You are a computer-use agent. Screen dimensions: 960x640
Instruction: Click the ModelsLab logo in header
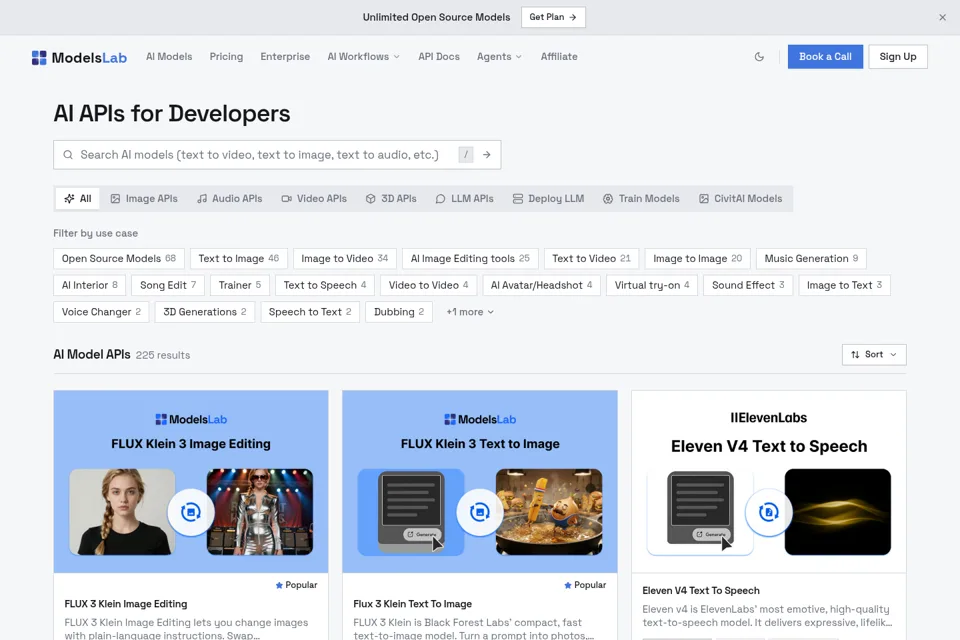80,58
